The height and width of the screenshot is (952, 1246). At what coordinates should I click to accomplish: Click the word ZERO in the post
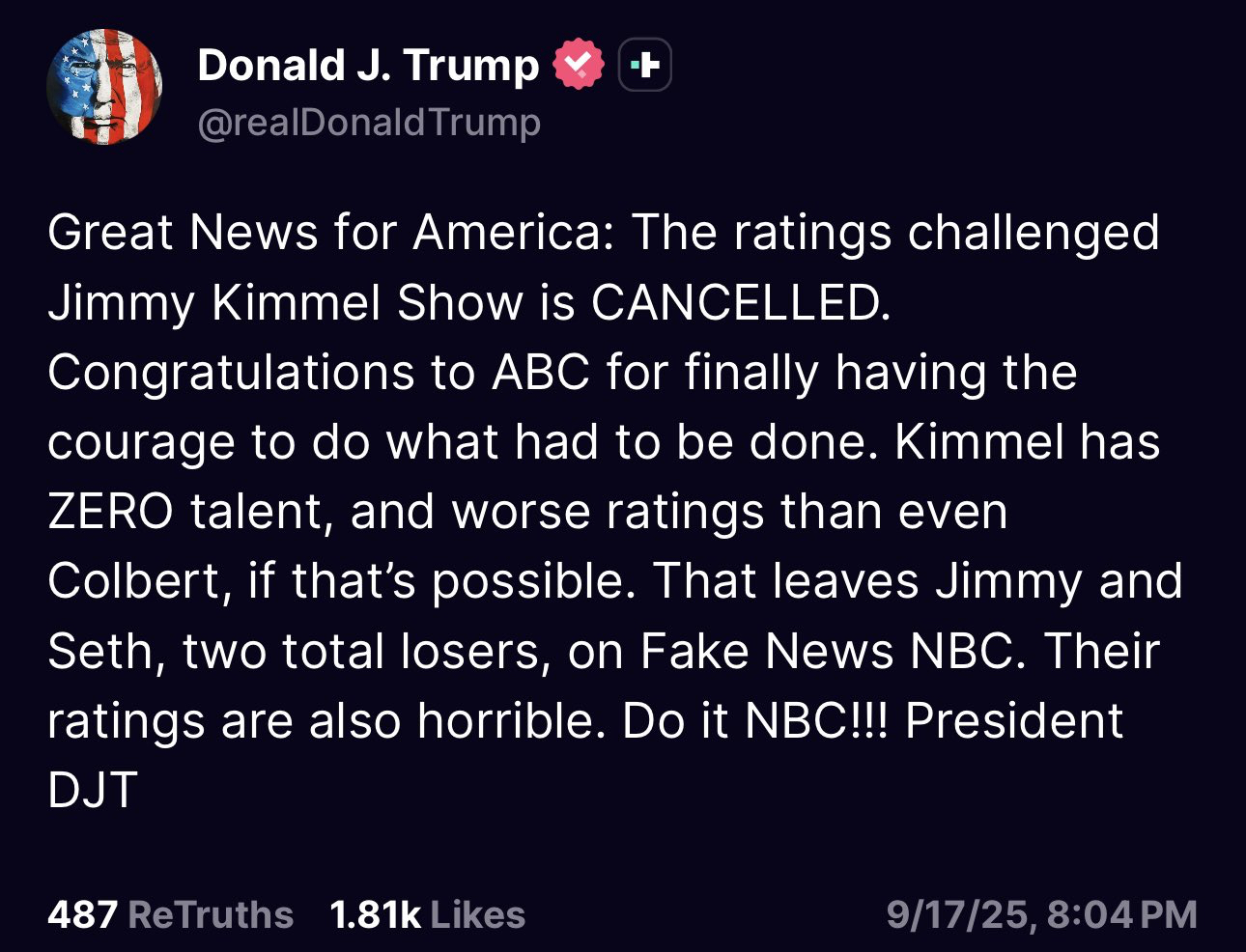[x=110, y=512]
